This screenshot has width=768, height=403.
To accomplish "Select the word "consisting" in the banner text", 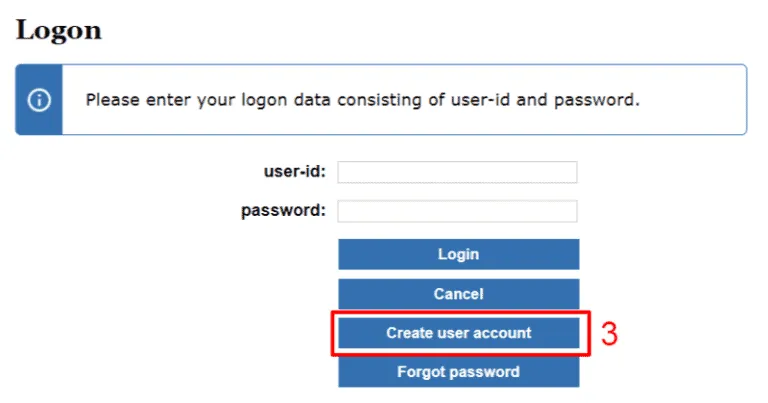I will [379, 100].
